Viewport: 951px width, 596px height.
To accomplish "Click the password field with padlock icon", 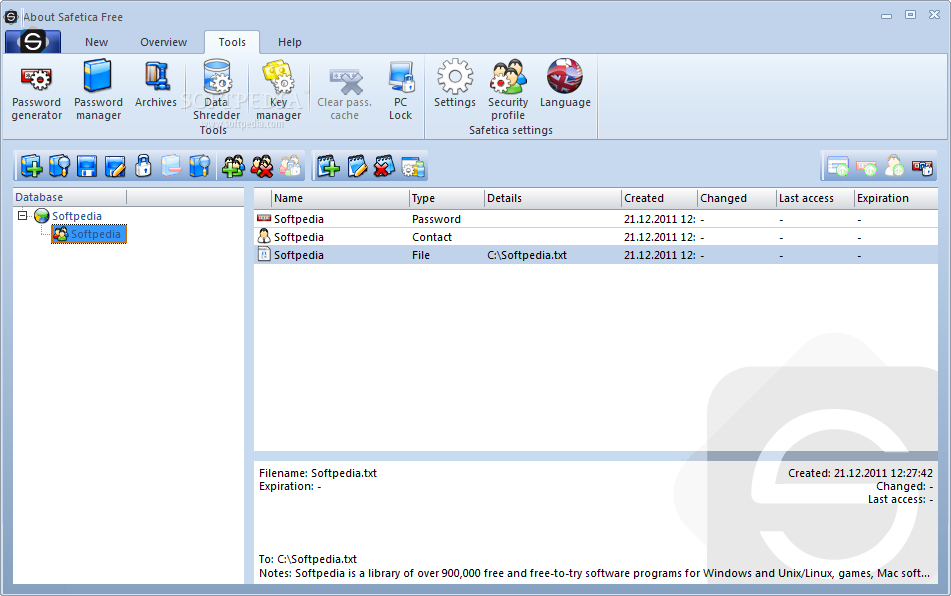I will 922,166.
